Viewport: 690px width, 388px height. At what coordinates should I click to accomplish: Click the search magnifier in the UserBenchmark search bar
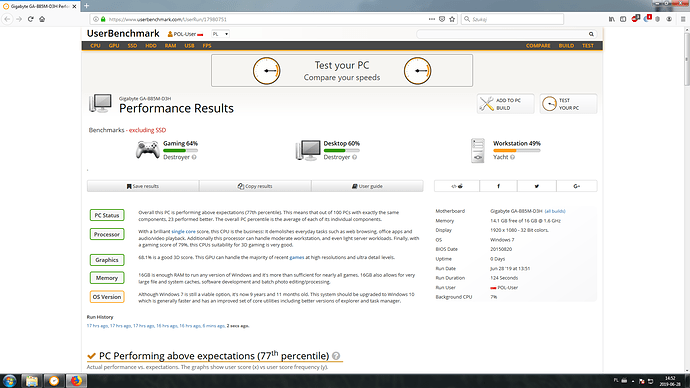pos(591,34)
